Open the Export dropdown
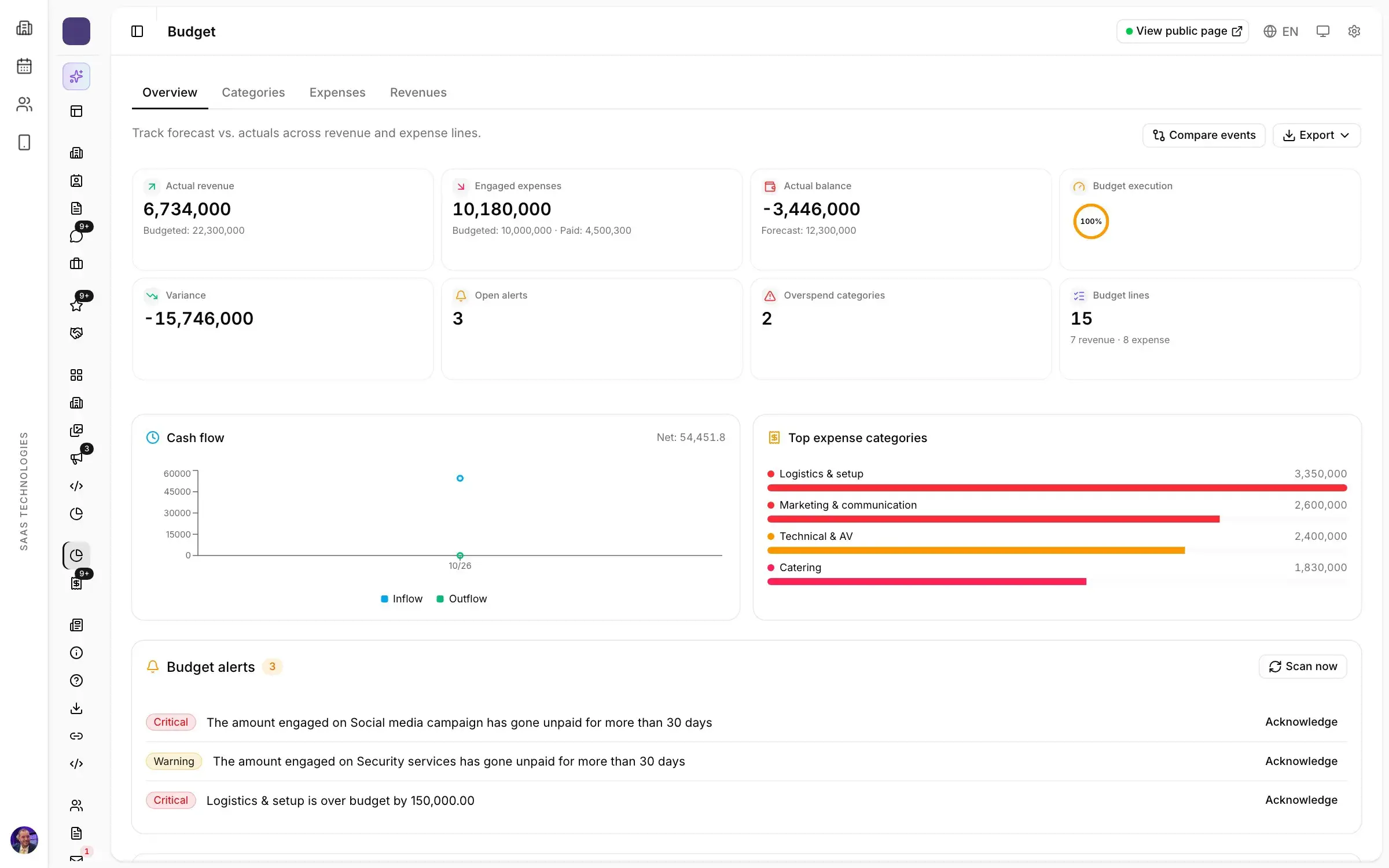The width and height of the screenshot is (1389, 868). point(1317,135)
